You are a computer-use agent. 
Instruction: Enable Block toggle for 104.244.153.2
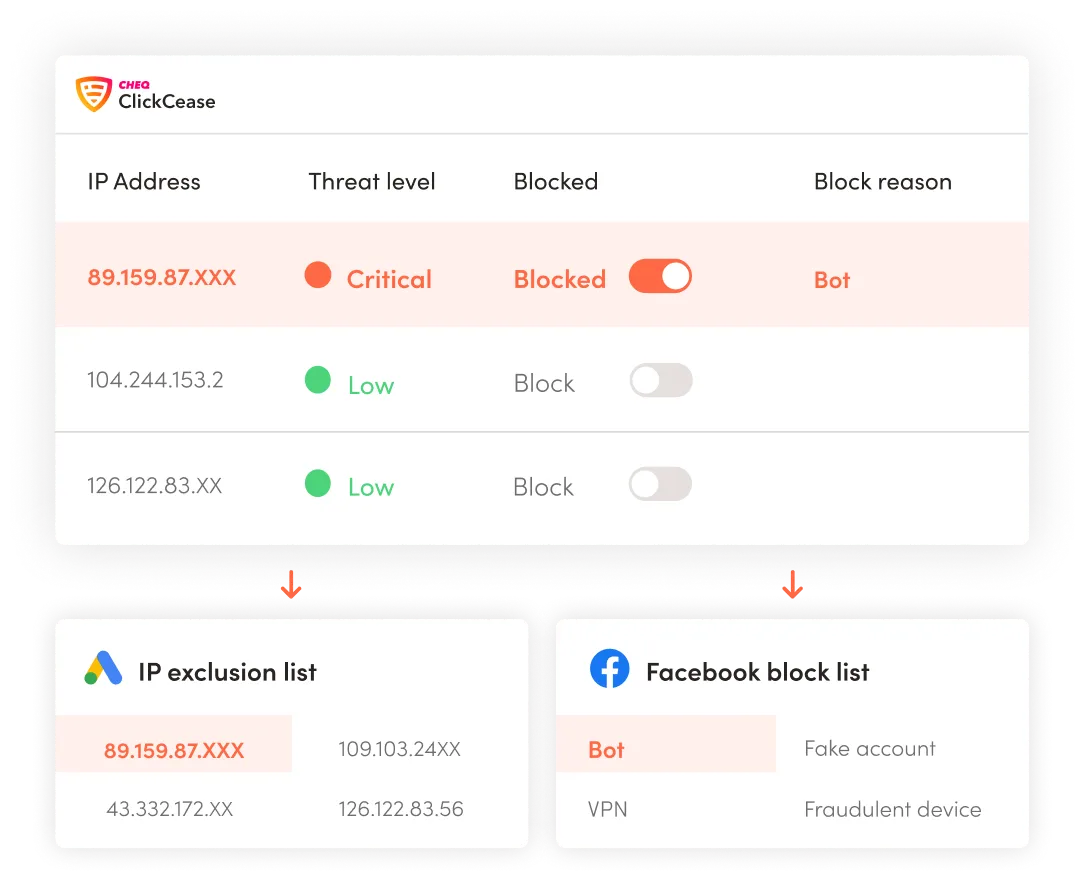[660, 380]
